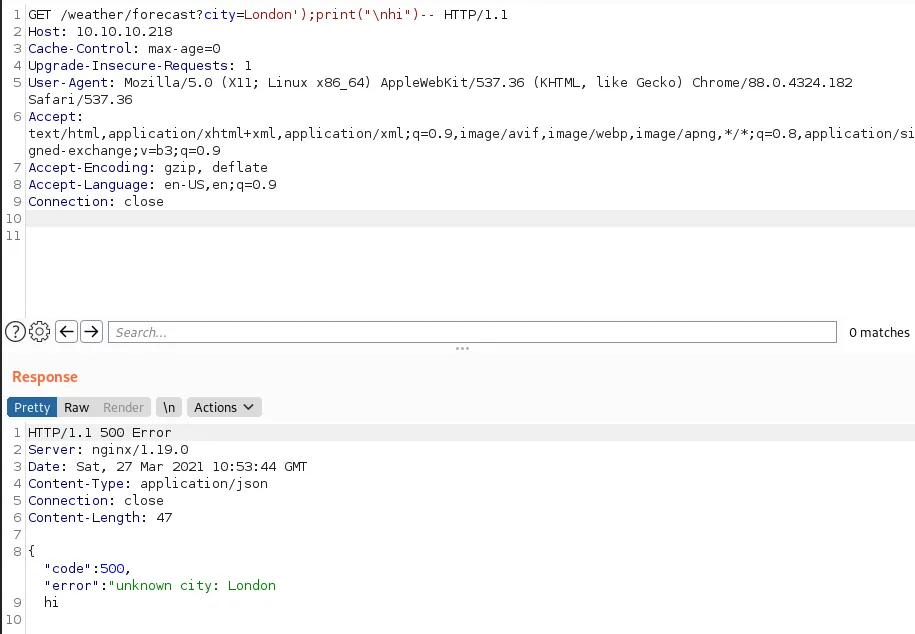The width and height of the screenshot is (915, 634).
Task: Click the request Search input field
Action: point(472,332)
